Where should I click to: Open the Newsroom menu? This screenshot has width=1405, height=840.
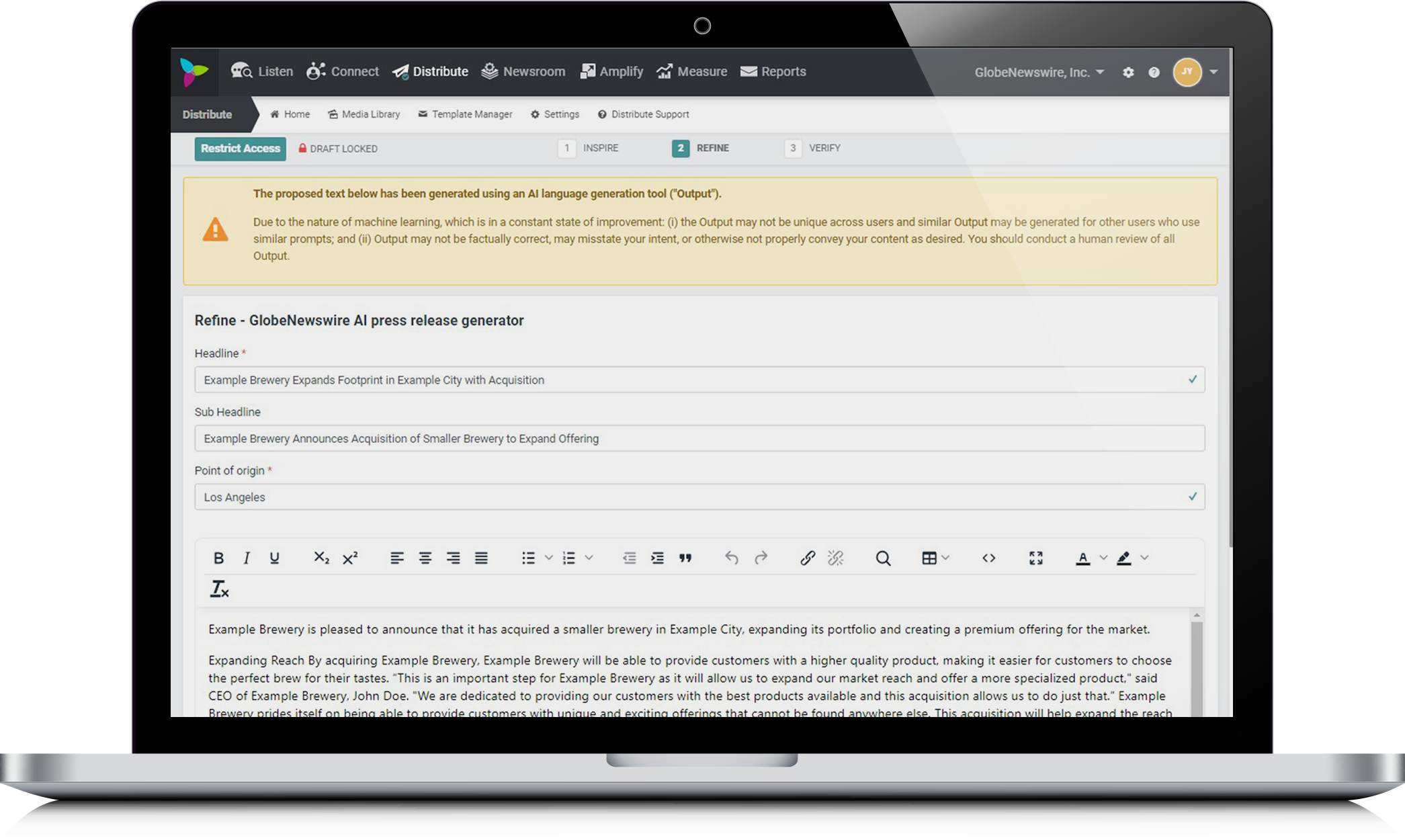[x=523, y=71]
